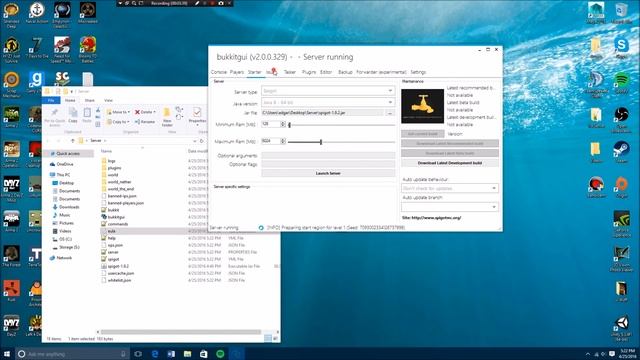Image resolution: width=640 pixels, height=360 pixels.
Task: Click the Maximum Ram stepper arrows
Action: pos(283,141)
